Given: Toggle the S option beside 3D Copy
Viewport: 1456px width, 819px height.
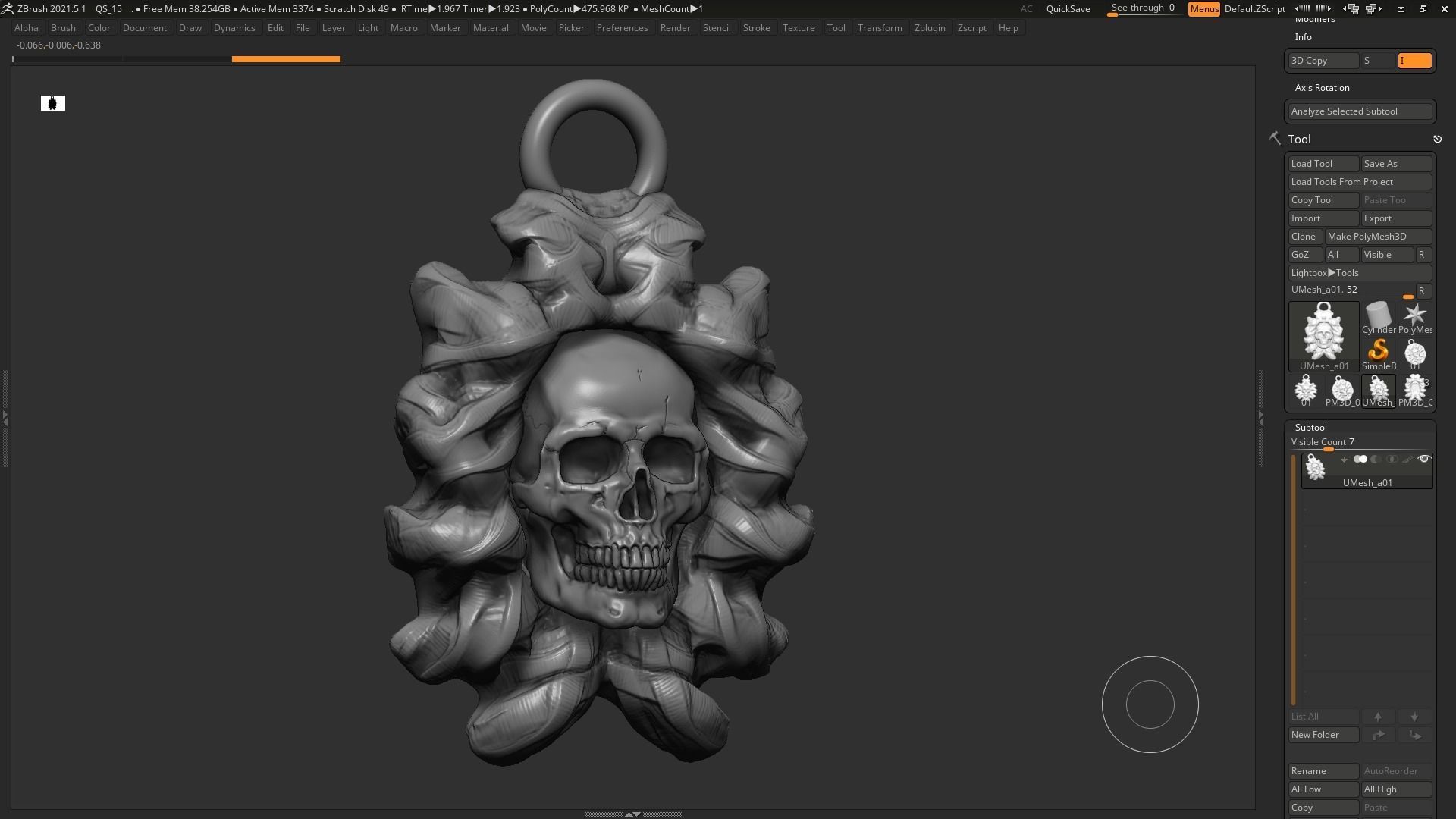Looking at the screenshot, I should click(1378, 61).
